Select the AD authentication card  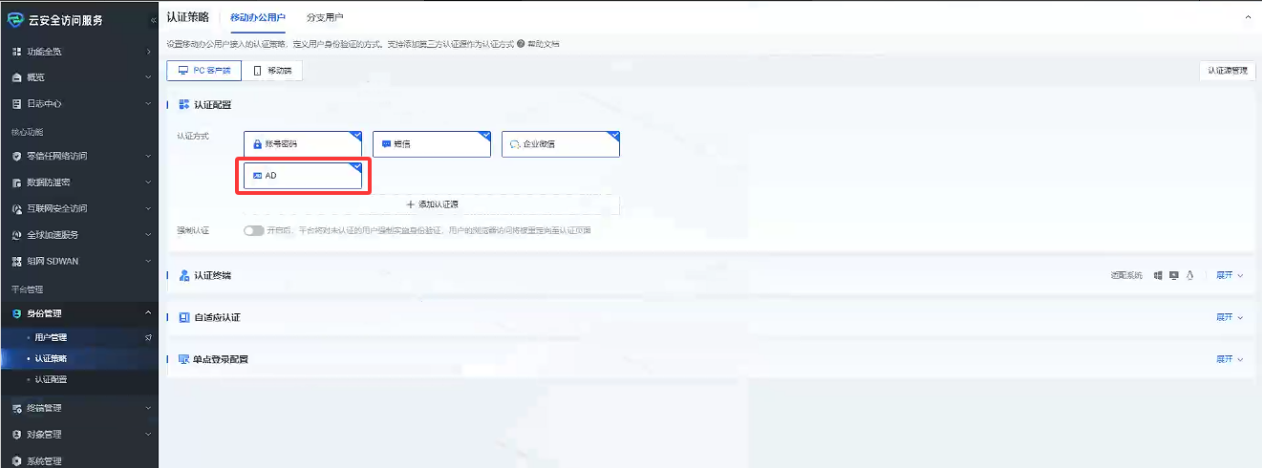(303, 175)
